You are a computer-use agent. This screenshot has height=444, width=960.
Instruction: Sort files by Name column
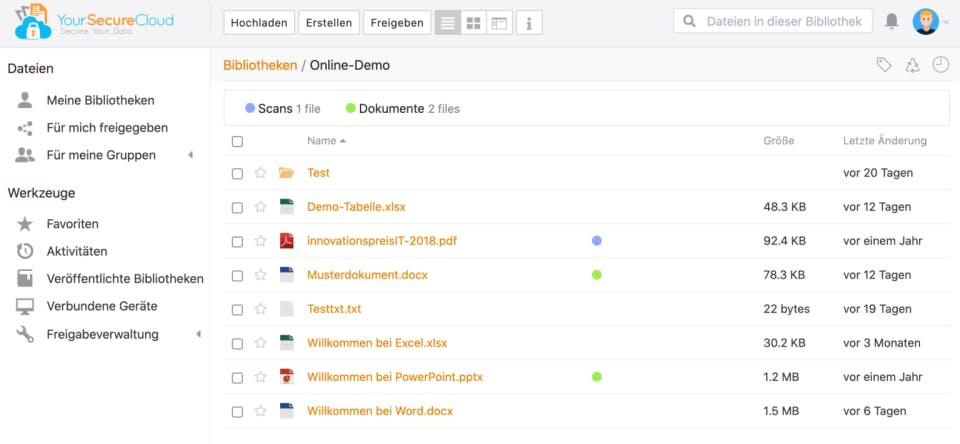click(x=326, y=141)
